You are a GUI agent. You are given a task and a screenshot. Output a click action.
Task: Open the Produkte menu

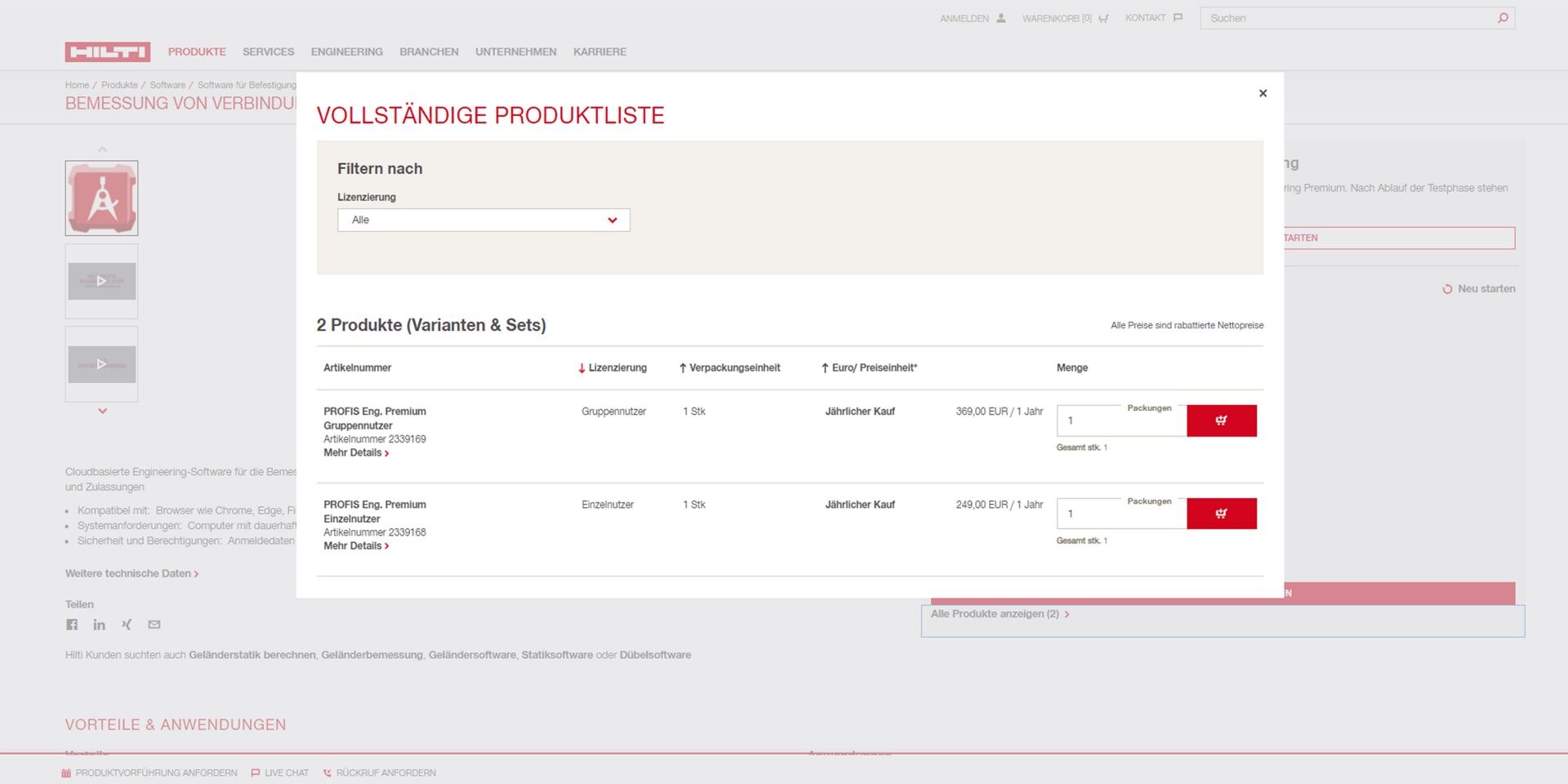click(197, 51)
